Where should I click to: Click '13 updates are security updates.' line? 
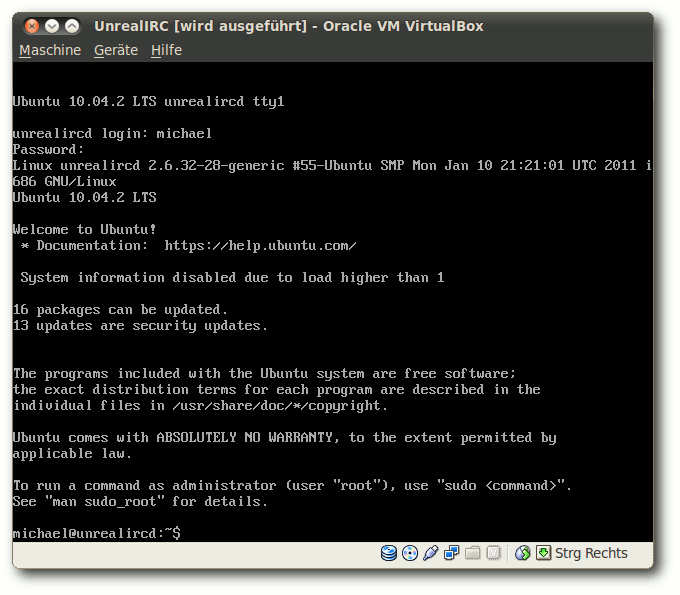(140, 326)
